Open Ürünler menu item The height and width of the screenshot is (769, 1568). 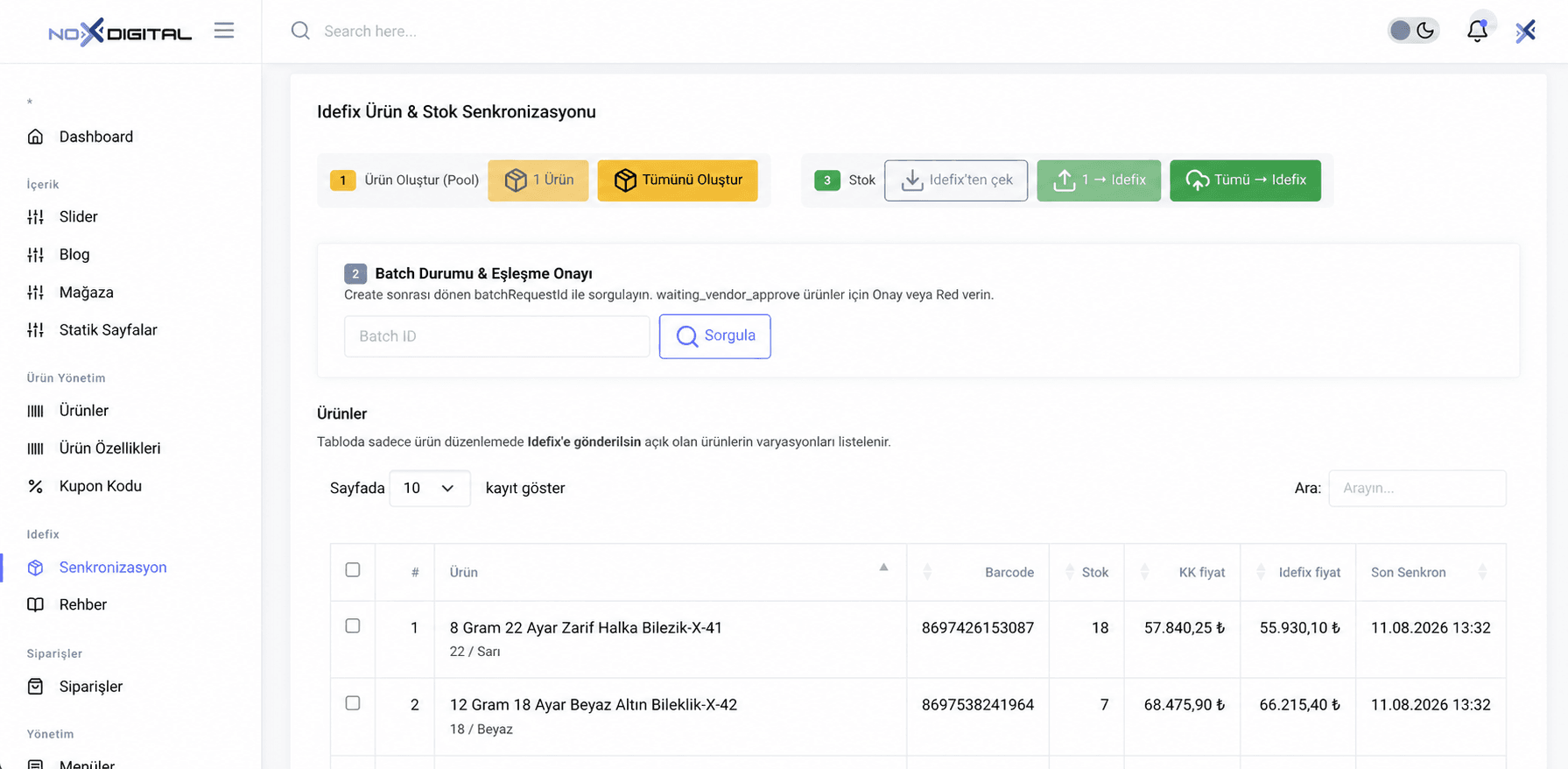click(84, 410)
